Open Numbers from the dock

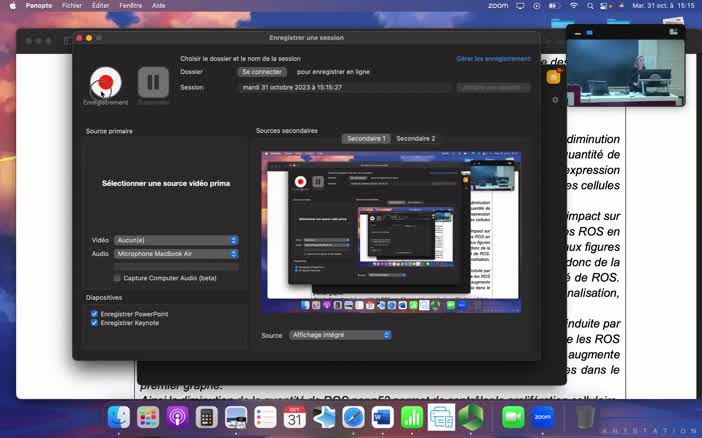(412, 417)
